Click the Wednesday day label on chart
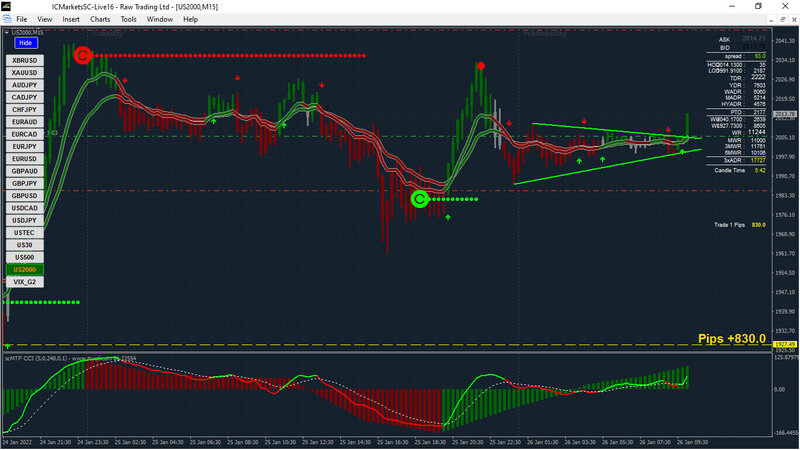The image size is (800, 450). 544,34
